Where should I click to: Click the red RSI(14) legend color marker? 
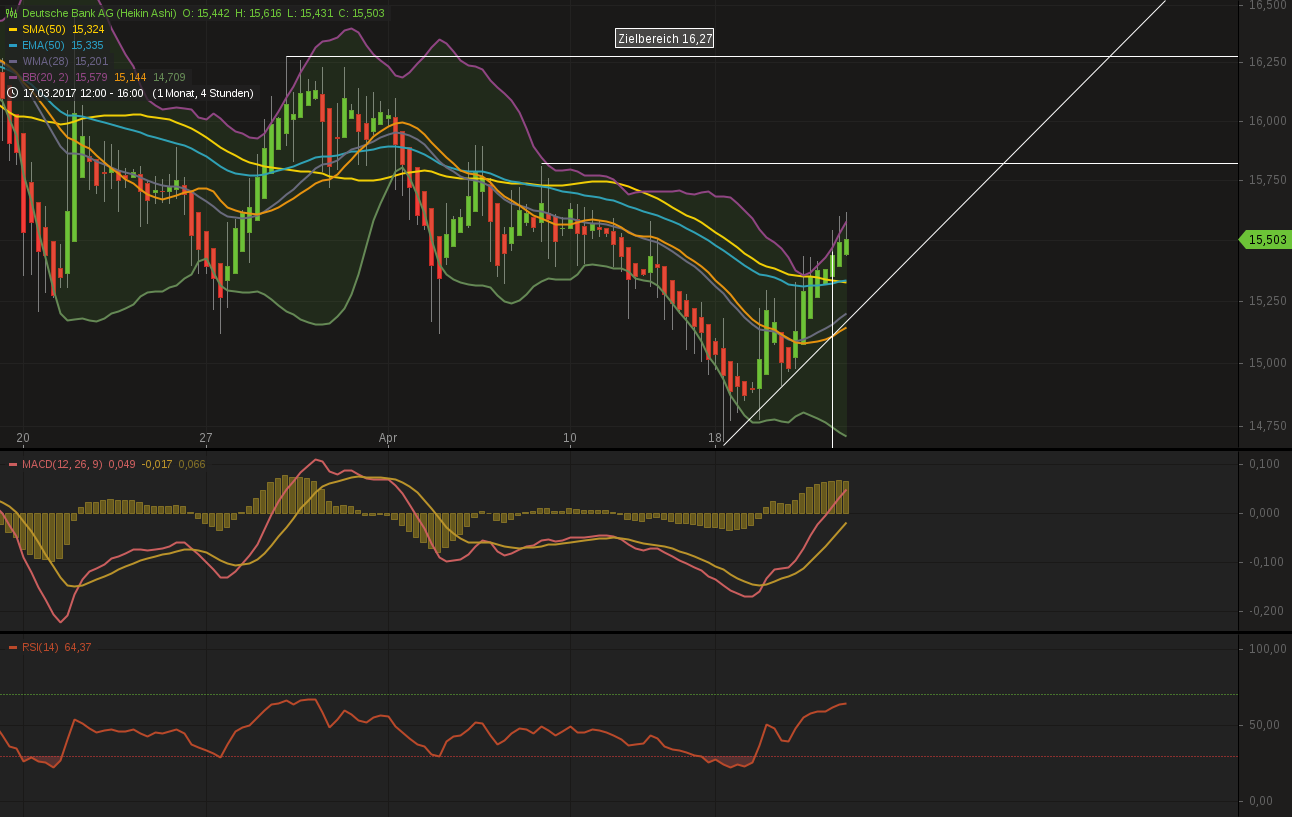13,647
